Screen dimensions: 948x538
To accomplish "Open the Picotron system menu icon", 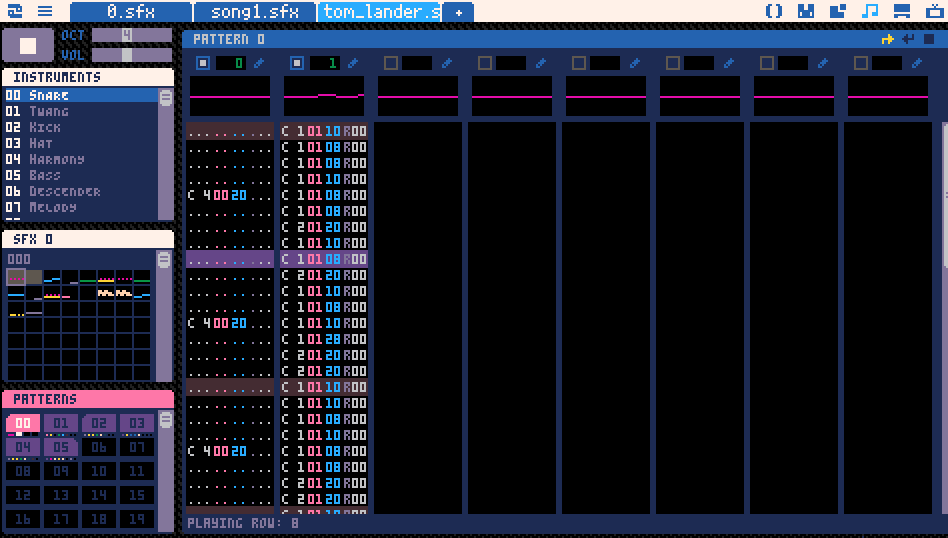I will click(15, 11).
